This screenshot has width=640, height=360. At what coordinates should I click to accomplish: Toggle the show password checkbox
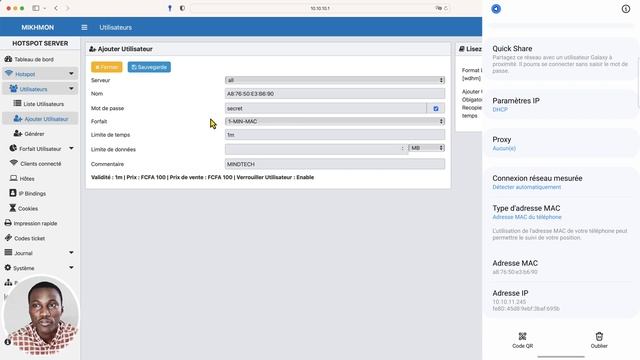click(436, 109)
